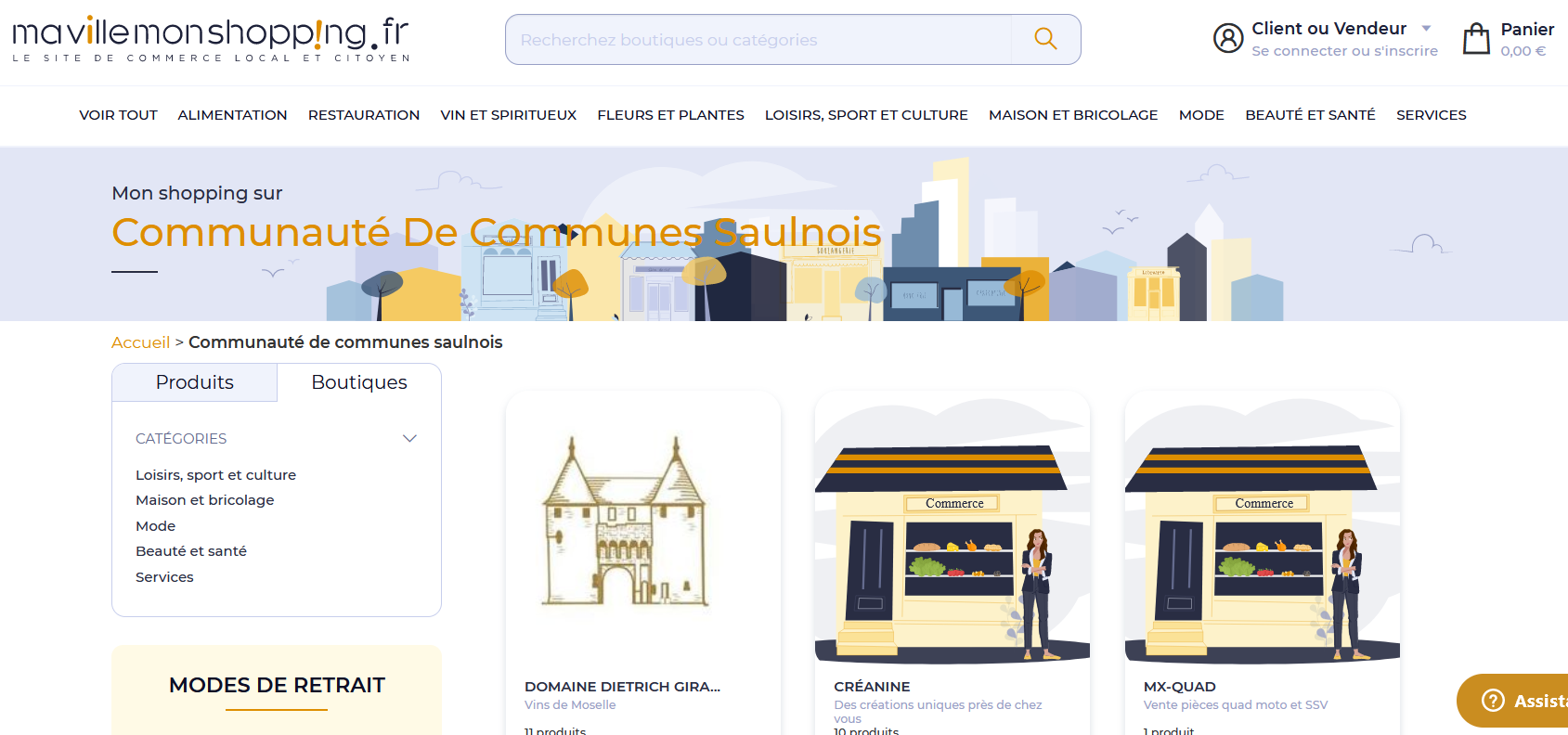Filter by Loisirs, sport et culture category
The height and width of the screenshot is (735, 1568).
215,475
